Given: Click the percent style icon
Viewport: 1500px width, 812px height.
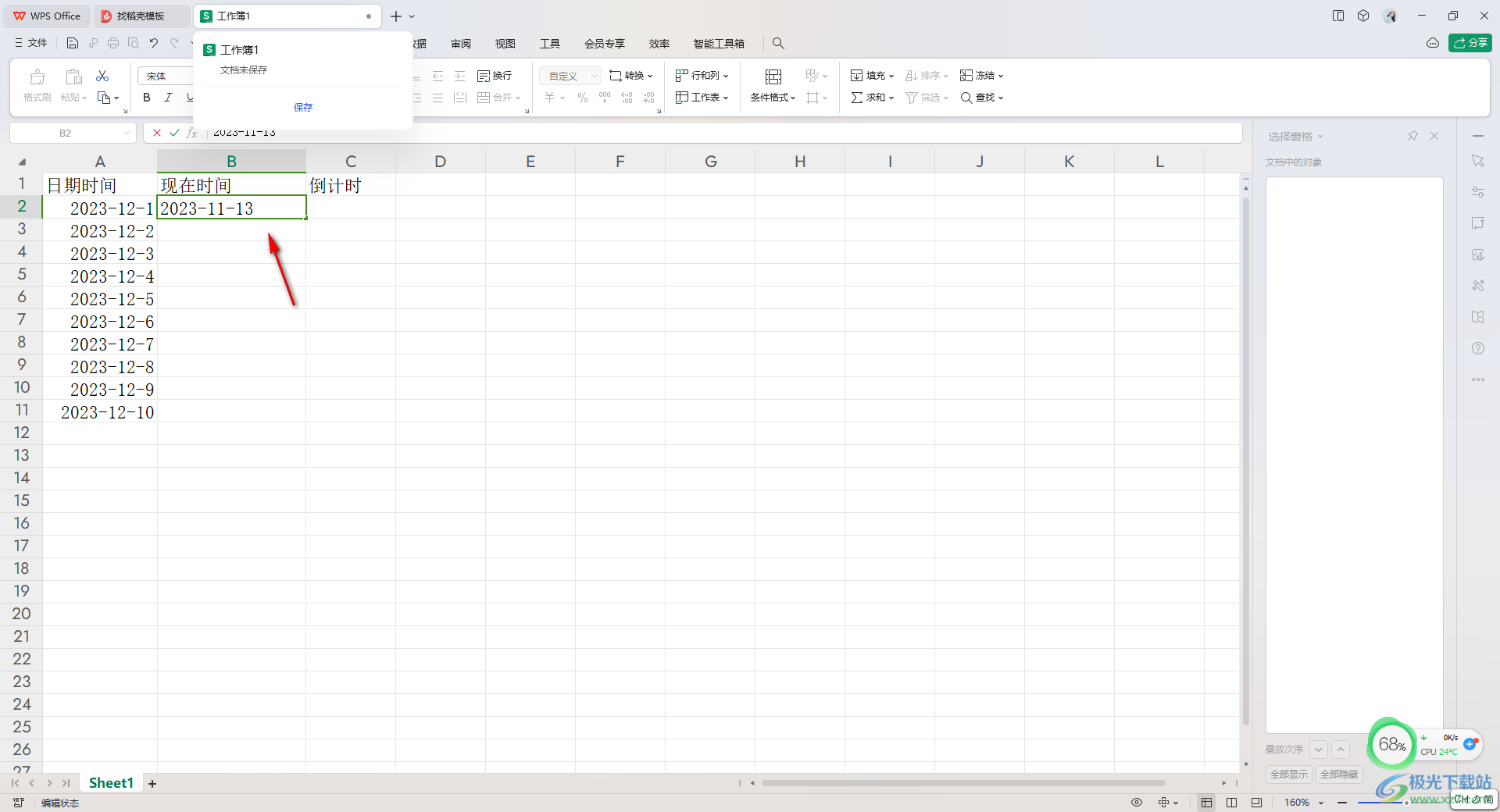Looking at the screenshot, I should pyautogui.click(x=583, y=98).
